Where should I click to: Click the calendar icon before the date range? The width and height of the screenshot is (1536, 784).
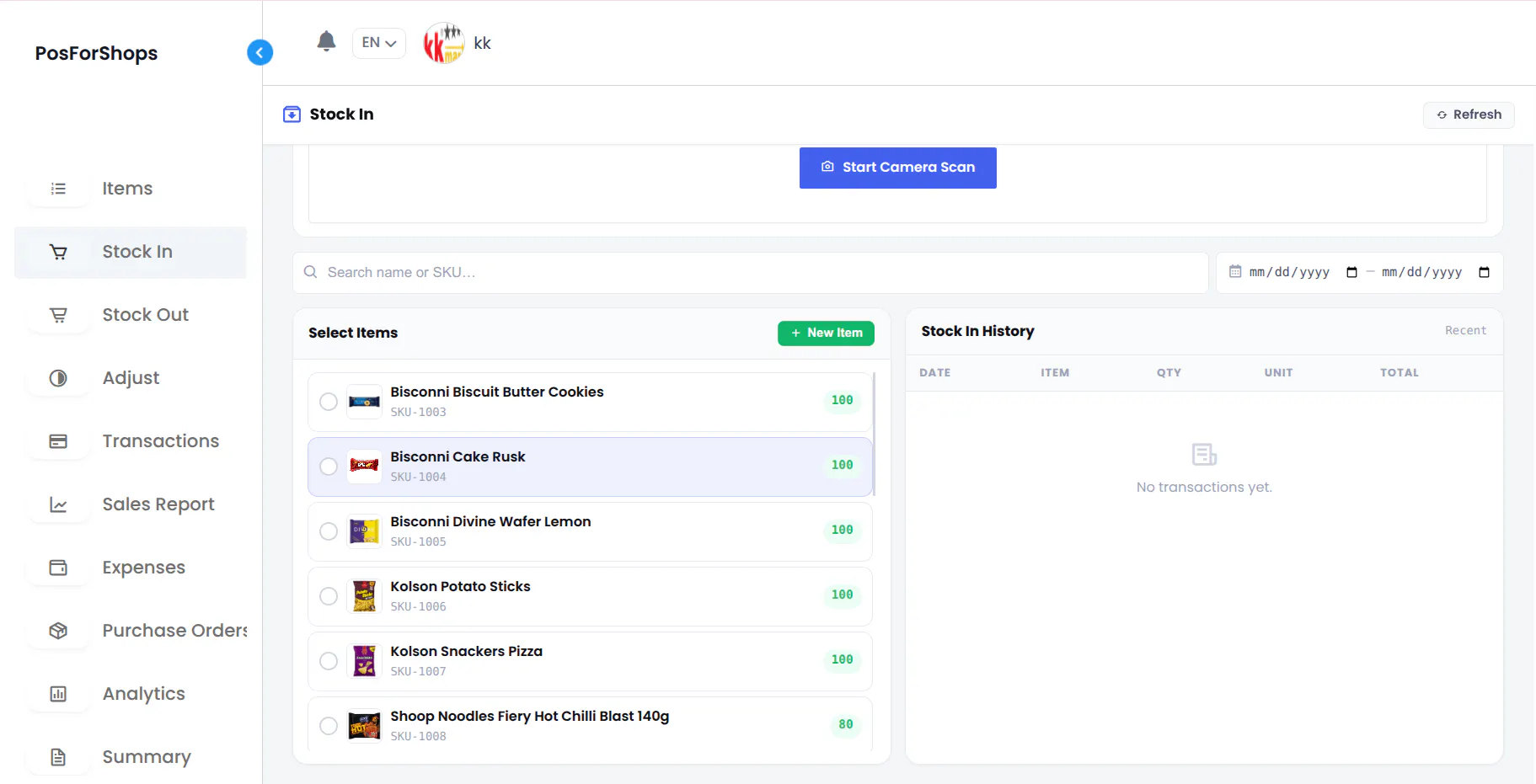1235,271
